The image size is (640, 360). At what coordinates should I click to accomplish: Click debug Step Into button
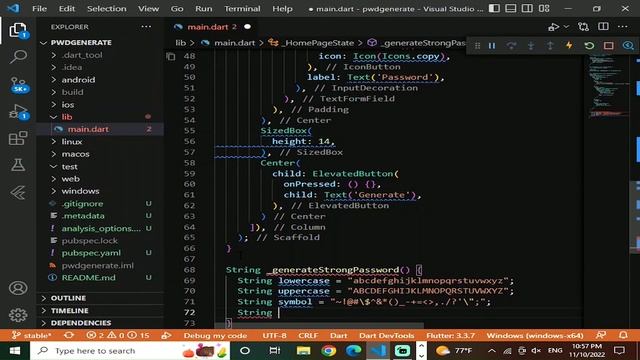coord(531,46)
